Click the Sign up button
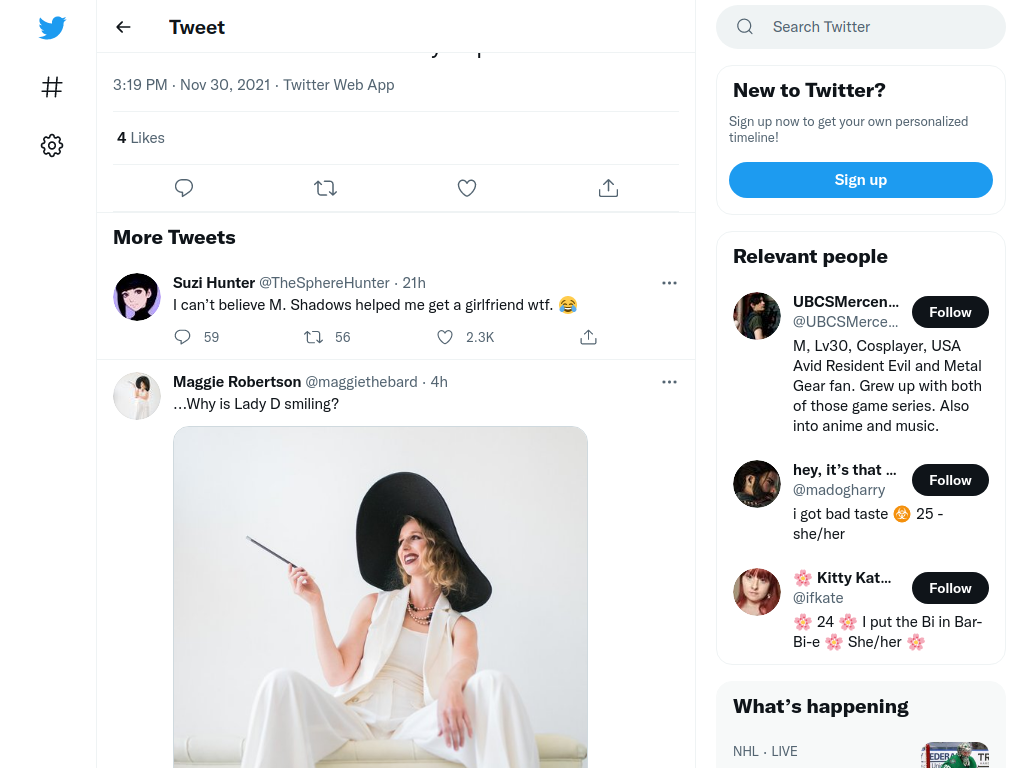Viewport: 1024px width, 768px height. [x=861, y=180]
